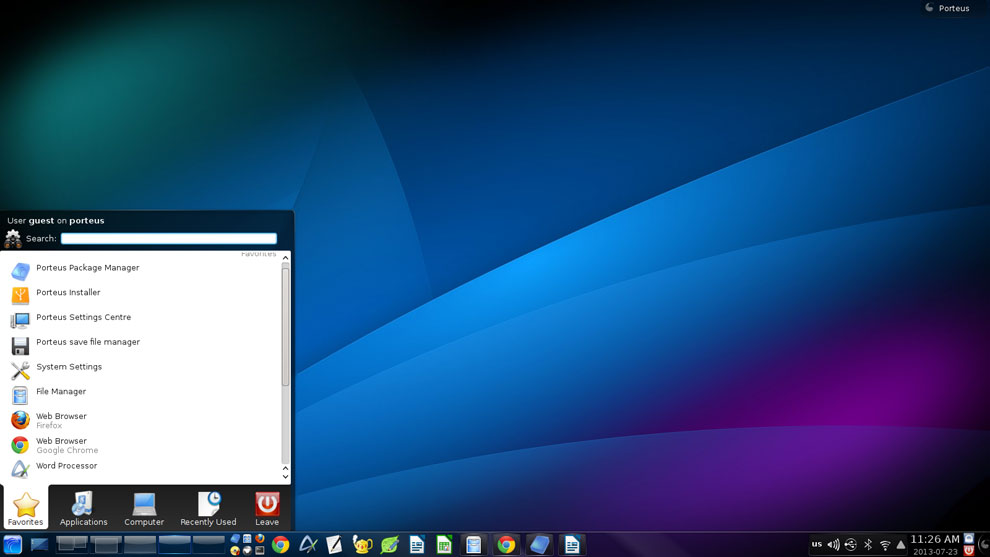Switch to the second virtual desktop in the pager
Screen dimensions: 990x557
tap(106, 544)
